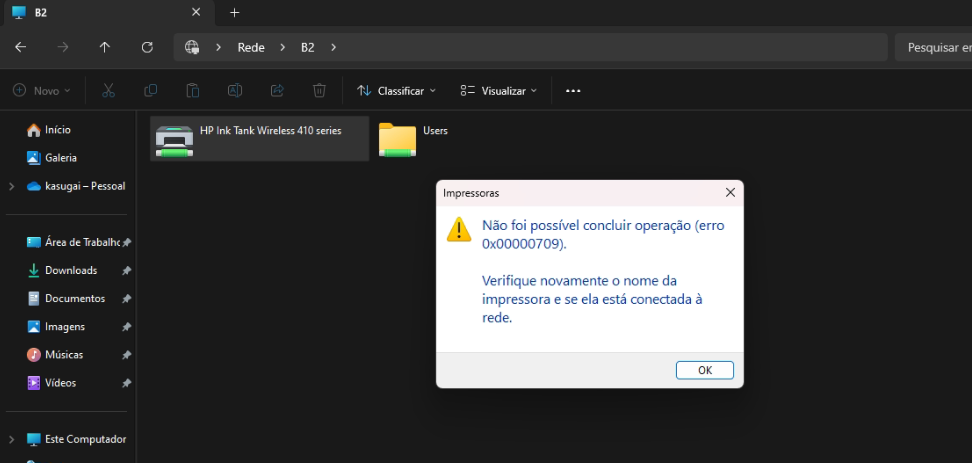The height and width of the screenshot is (463, 972).
Task: Click pin icon next to Área de Trabalho
Action: point(126,242)
